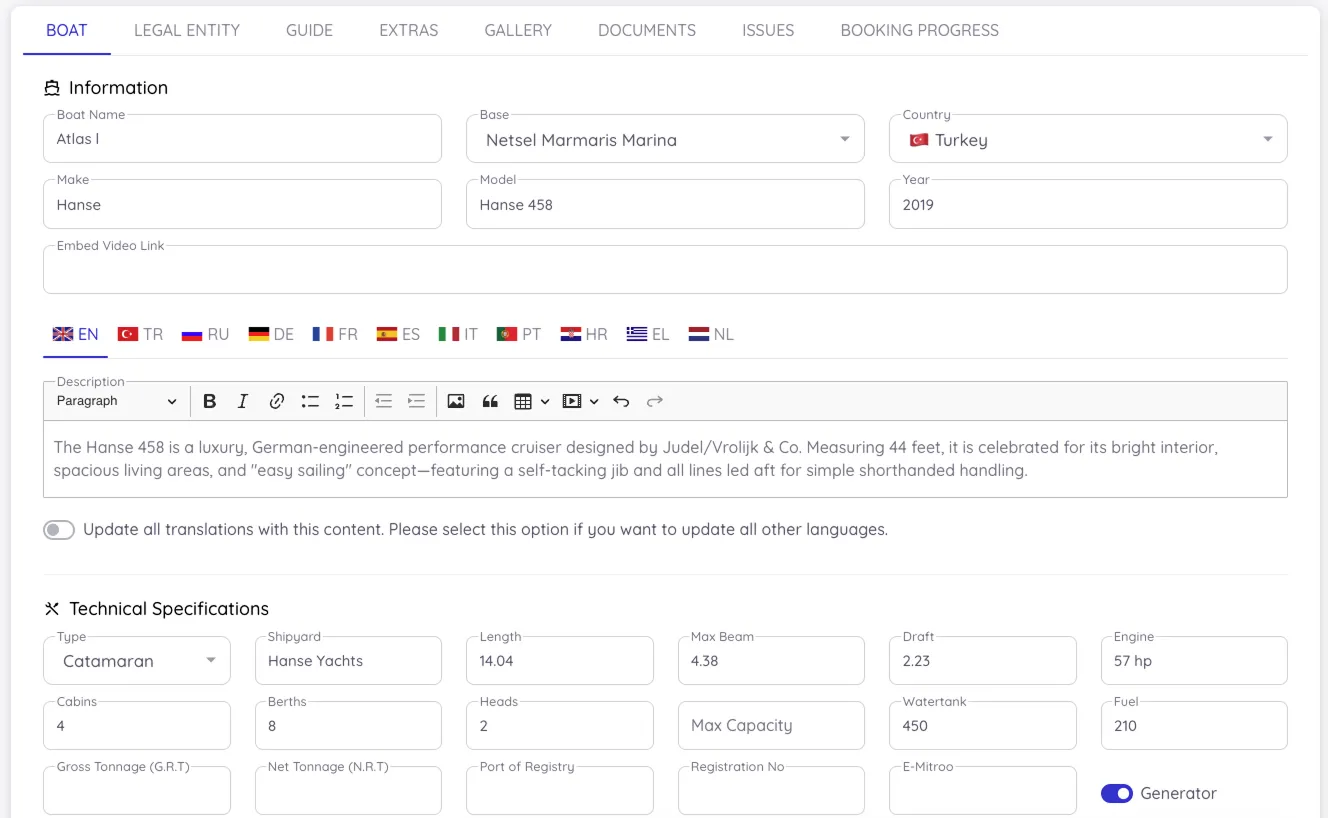Open the GUIDE tab

(309, 30)
